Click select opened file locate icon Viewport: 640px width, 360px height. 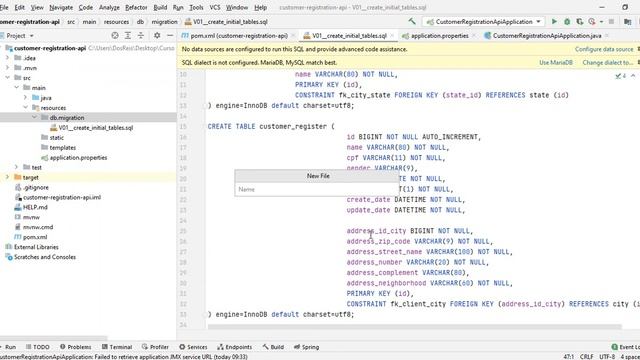tap(115, 36)
